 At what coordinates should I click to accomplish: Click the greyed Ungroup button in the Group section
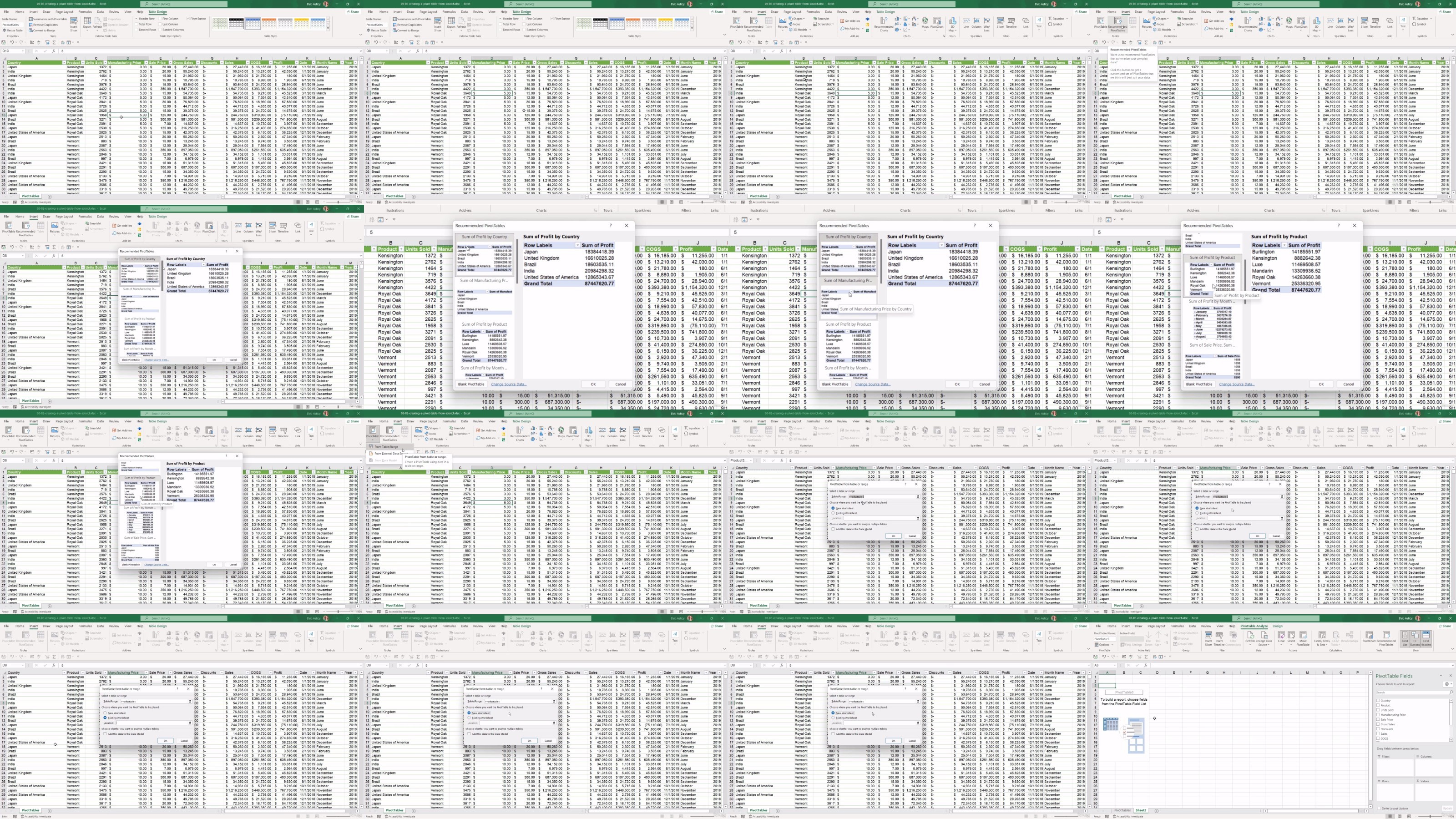(x=1181, y=639)
